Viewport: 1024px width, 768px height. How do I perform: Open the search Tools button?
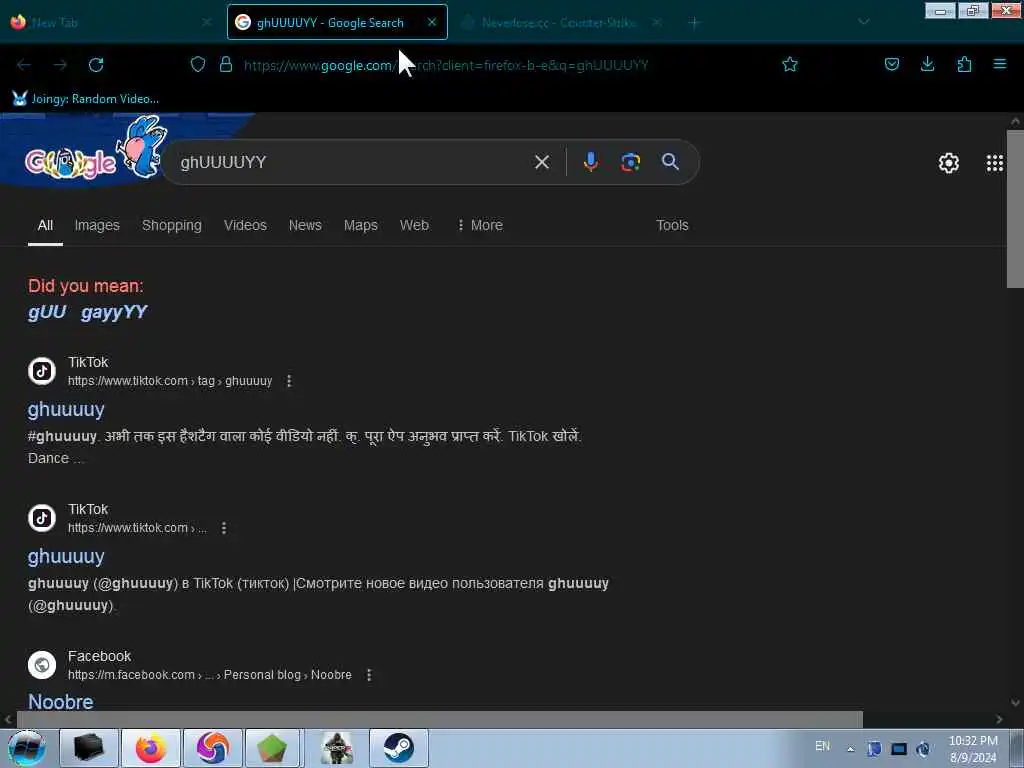tap(672, 225)
